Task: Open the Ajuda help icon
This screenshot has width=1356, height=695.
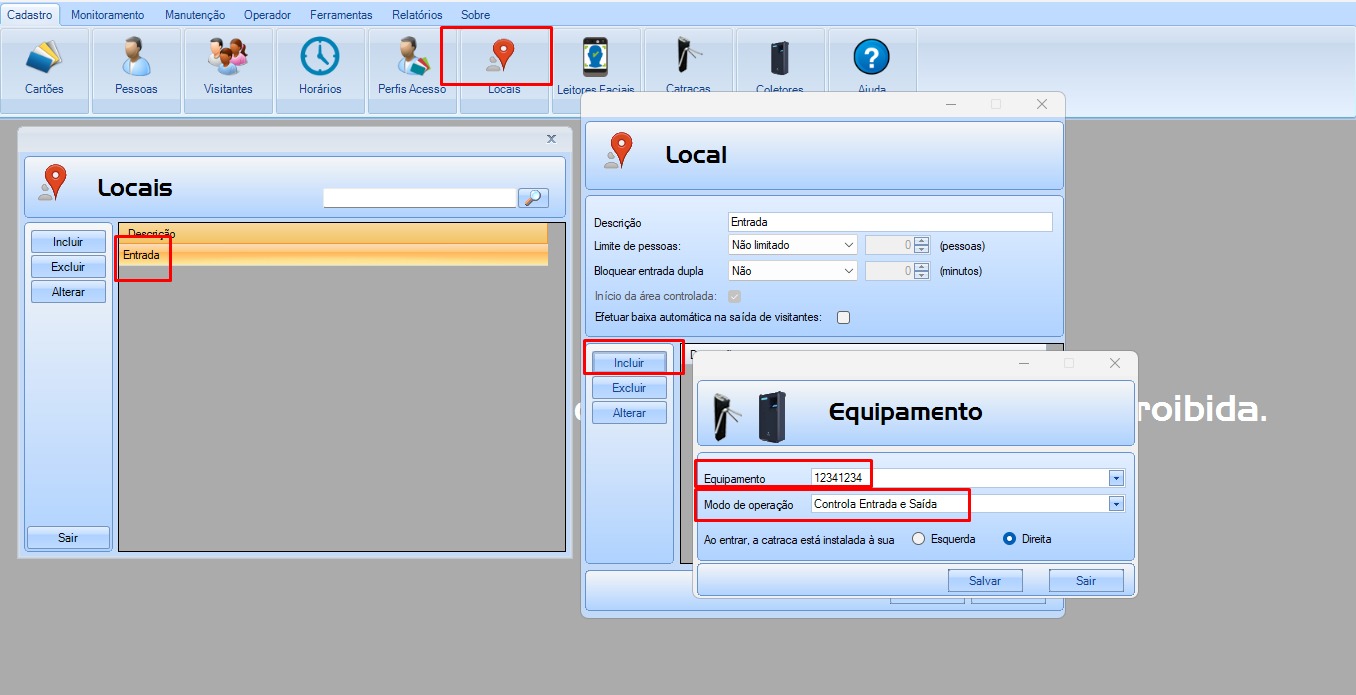Action: coord(871,60)
